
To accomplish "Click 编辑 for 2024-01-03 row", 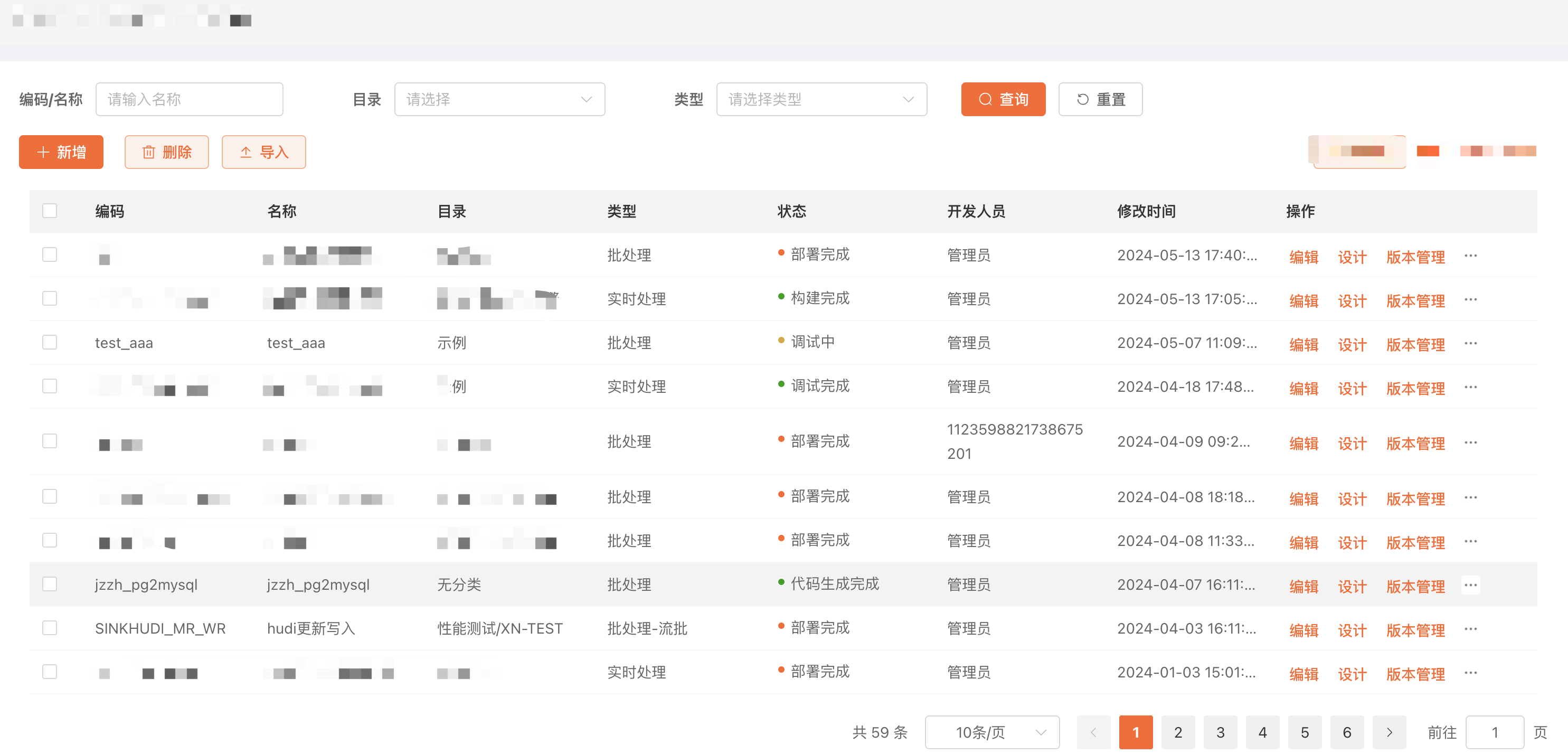I will [x=1304, y=674].
